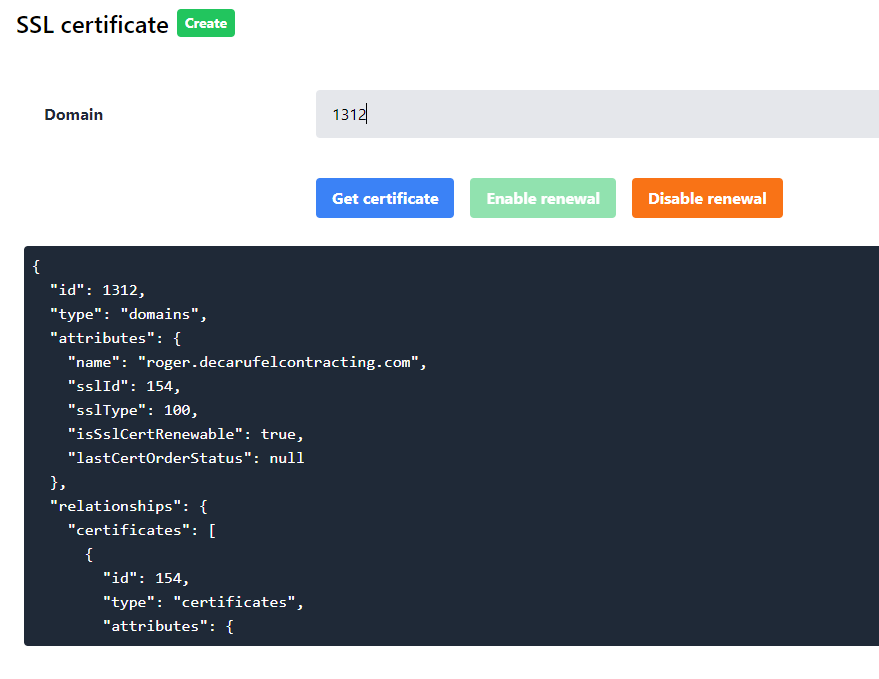This screenshot has width=879, height=679.
Task: Click the nested "id": 154 line
Action: (x=145, y=578)
